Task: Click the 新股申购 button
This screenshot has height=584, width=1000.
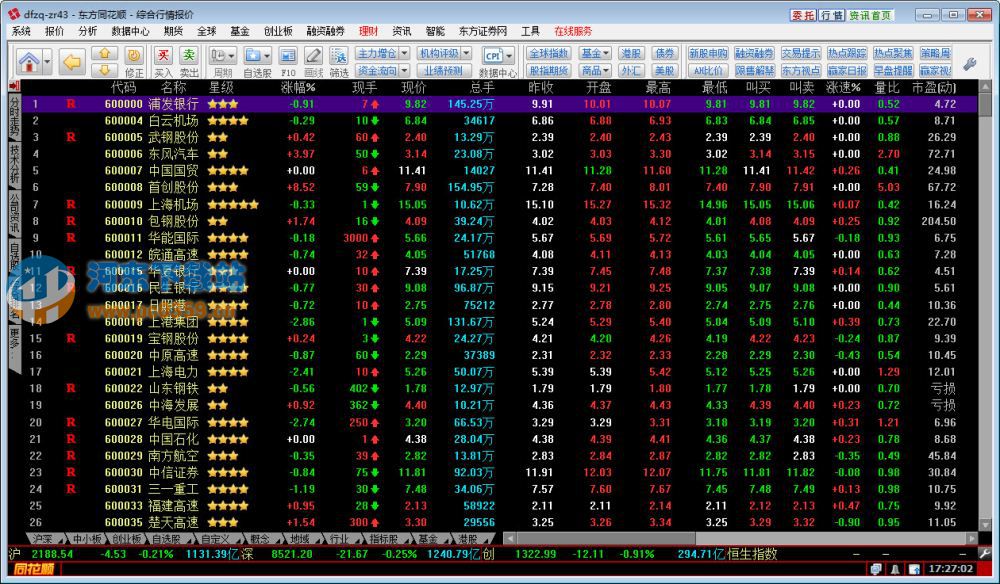Action: click(x=707, y=53)
